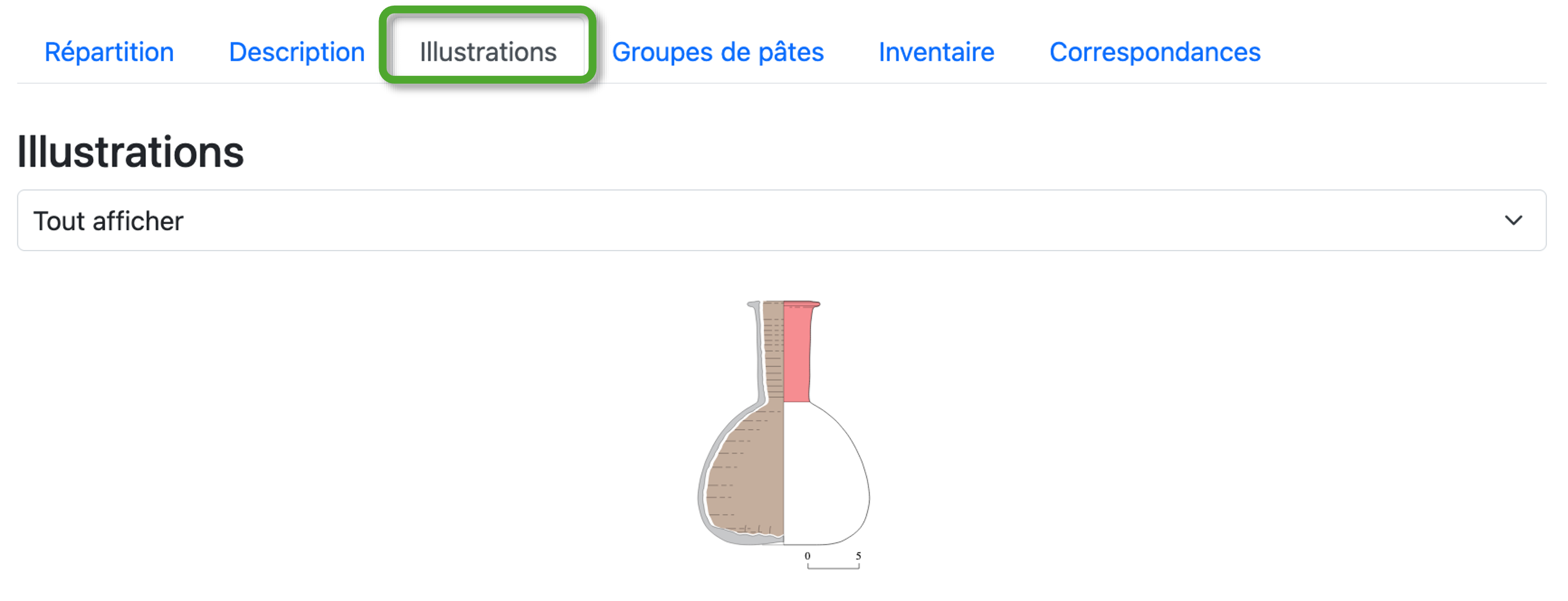Show the Correspondances tab
Screen dimensions: 1568x601
[1155, 52]
